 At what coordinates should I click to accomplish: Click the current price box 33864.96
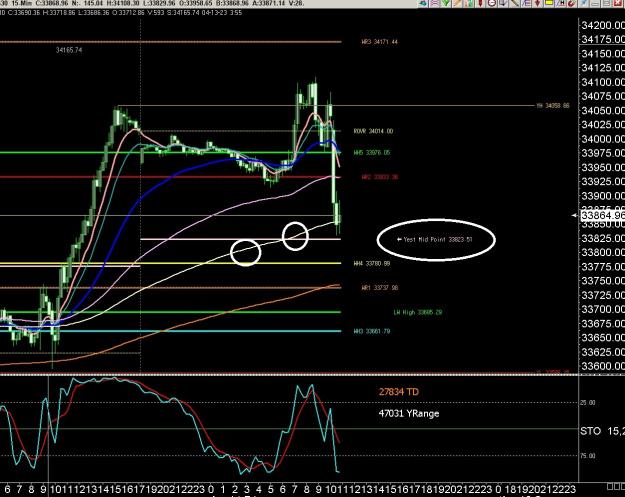602,216
